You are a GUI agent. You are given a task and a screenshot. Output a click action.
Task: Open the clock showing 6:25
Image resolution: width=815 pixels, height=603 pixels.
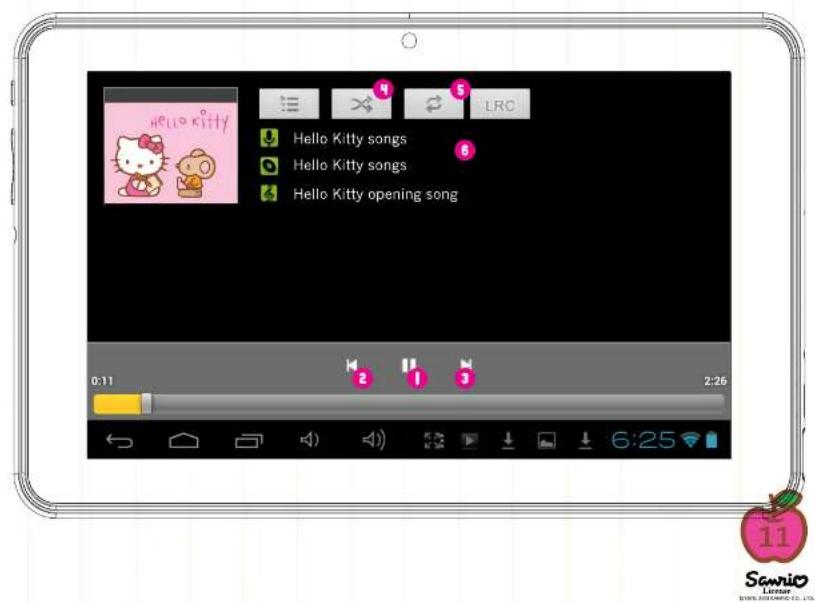tap(643, 440)
